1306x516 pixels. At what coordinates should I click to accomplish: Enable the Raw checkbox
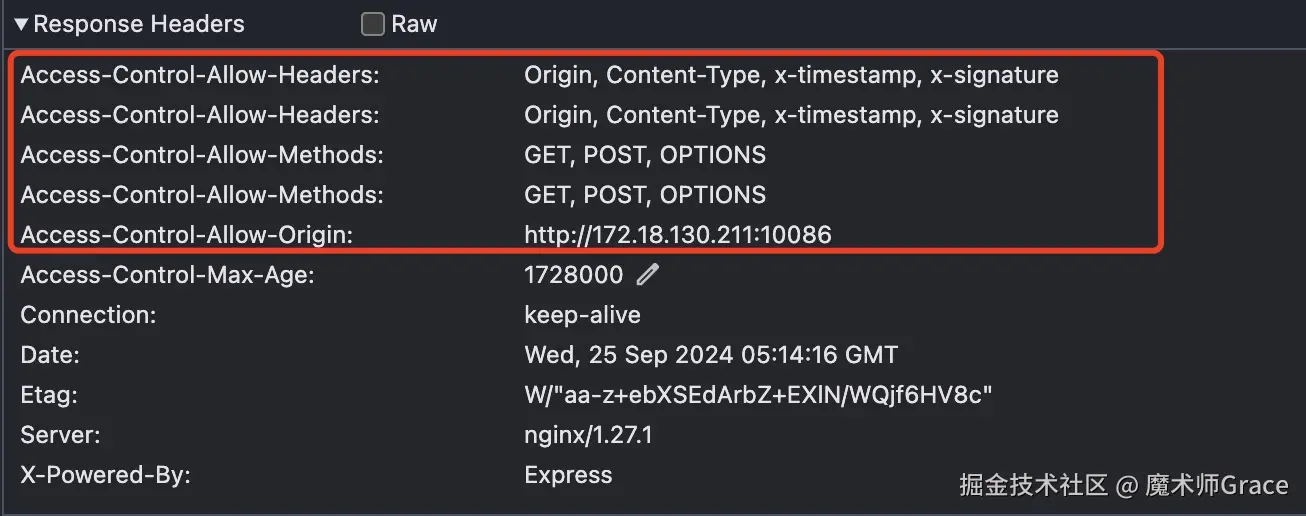[x=373, y=24]
